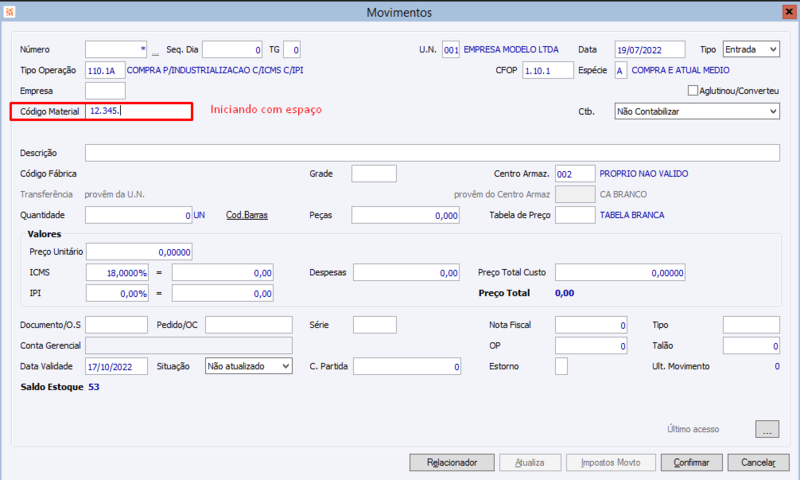The image size is (800, 480).
Task: Click the Preço Total value 0,00
Action: [565, 293]
